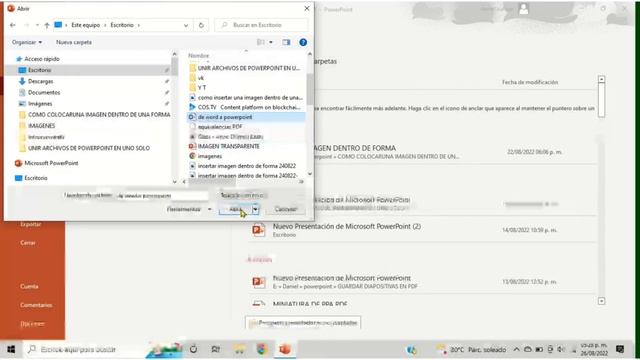Toggle the preview pane icon
Screen dimensions: 640x360
pos(286,42)
